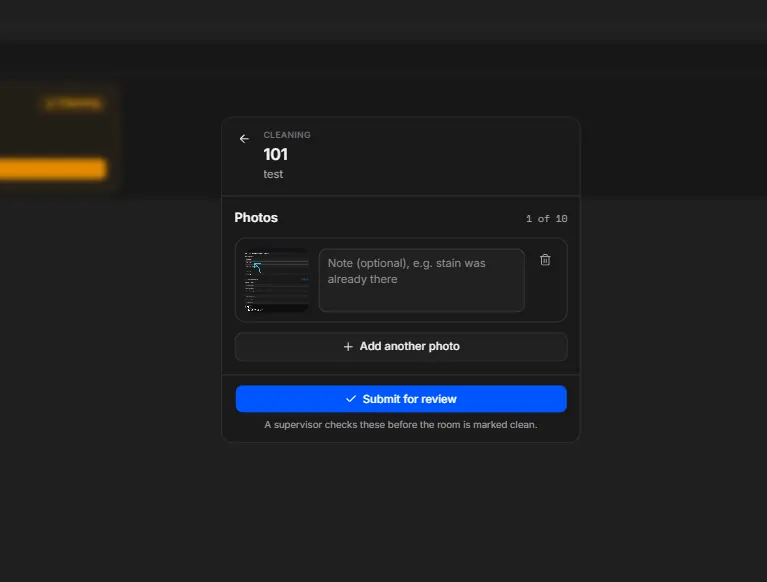Go back using the left arrow icon
Viewport: 767px width, 582px height.
click(244, 139)
